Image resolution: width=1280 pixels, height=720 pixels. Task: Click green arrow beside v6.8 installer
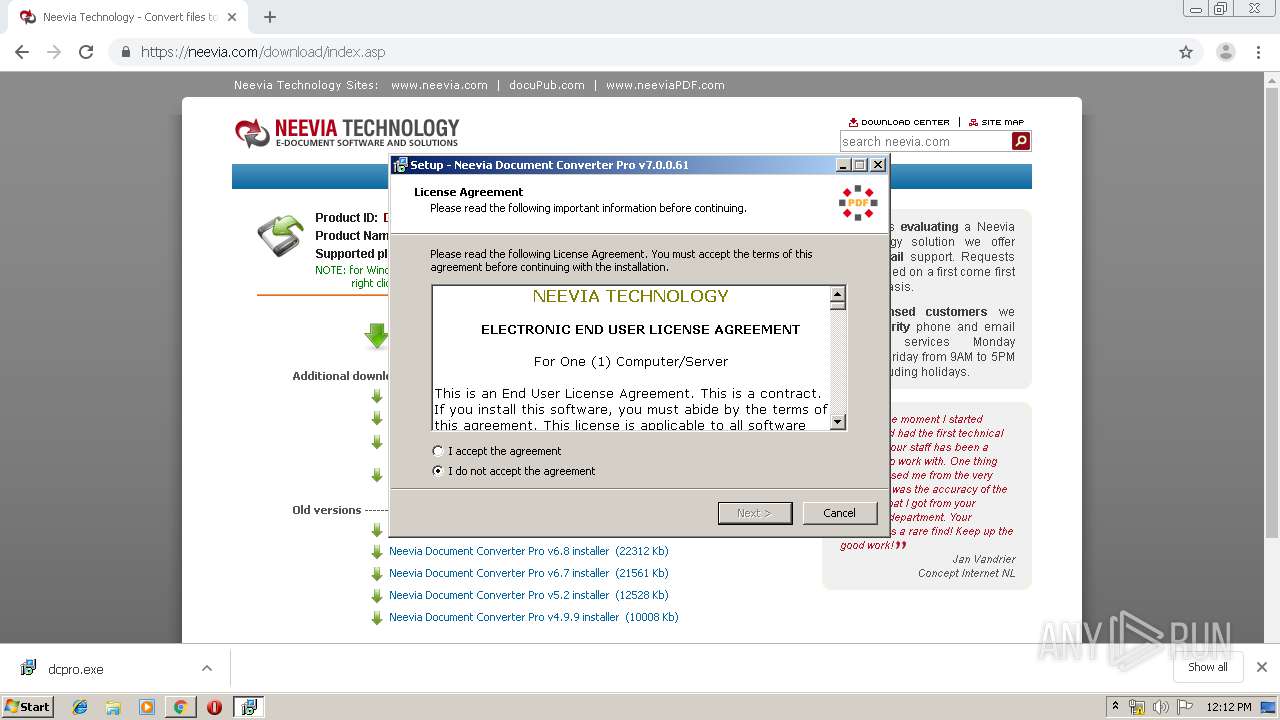[x=377, y=552]
